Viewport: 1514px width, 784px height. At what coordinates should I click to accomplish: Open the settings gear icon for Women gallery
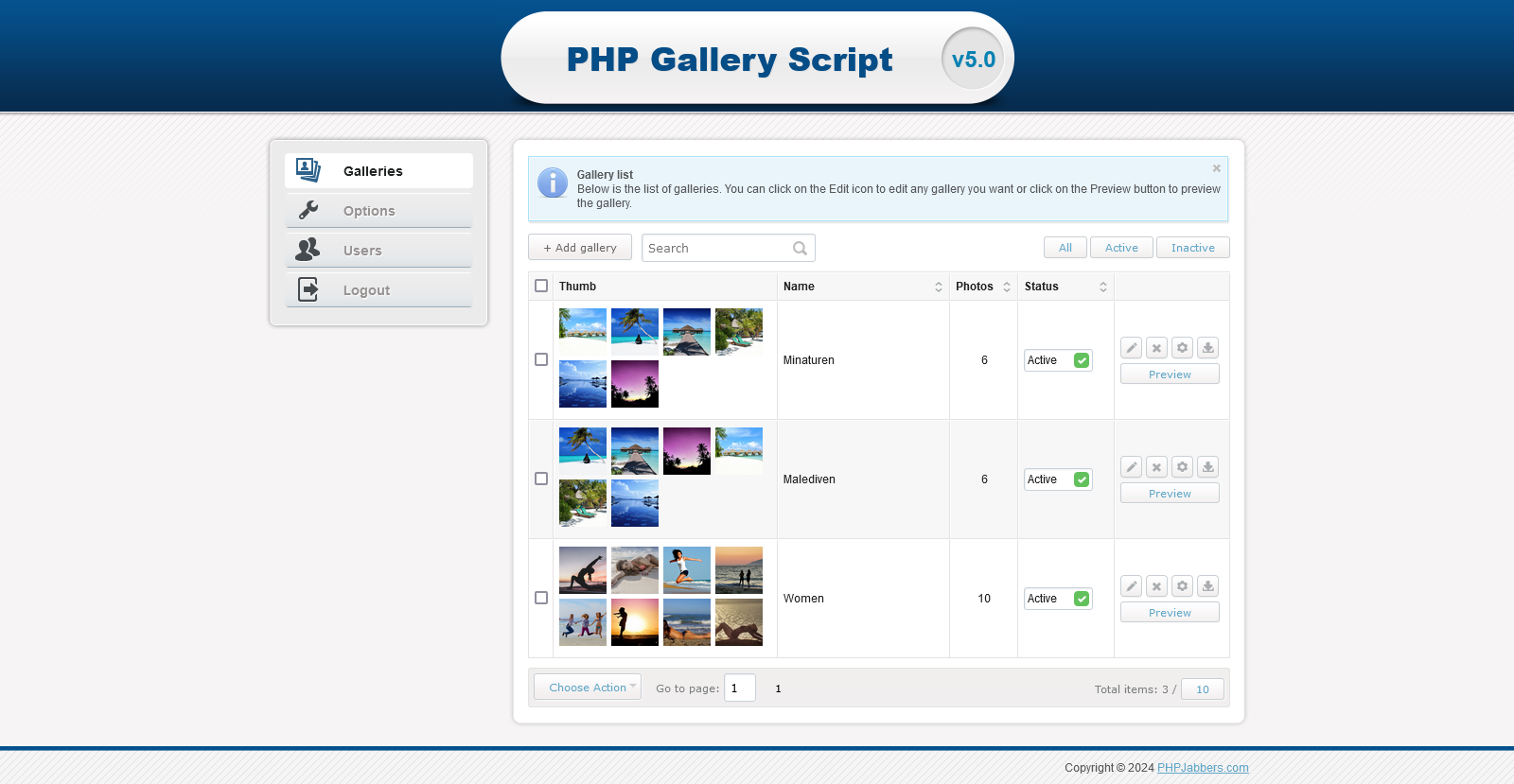coord(1182,586)
